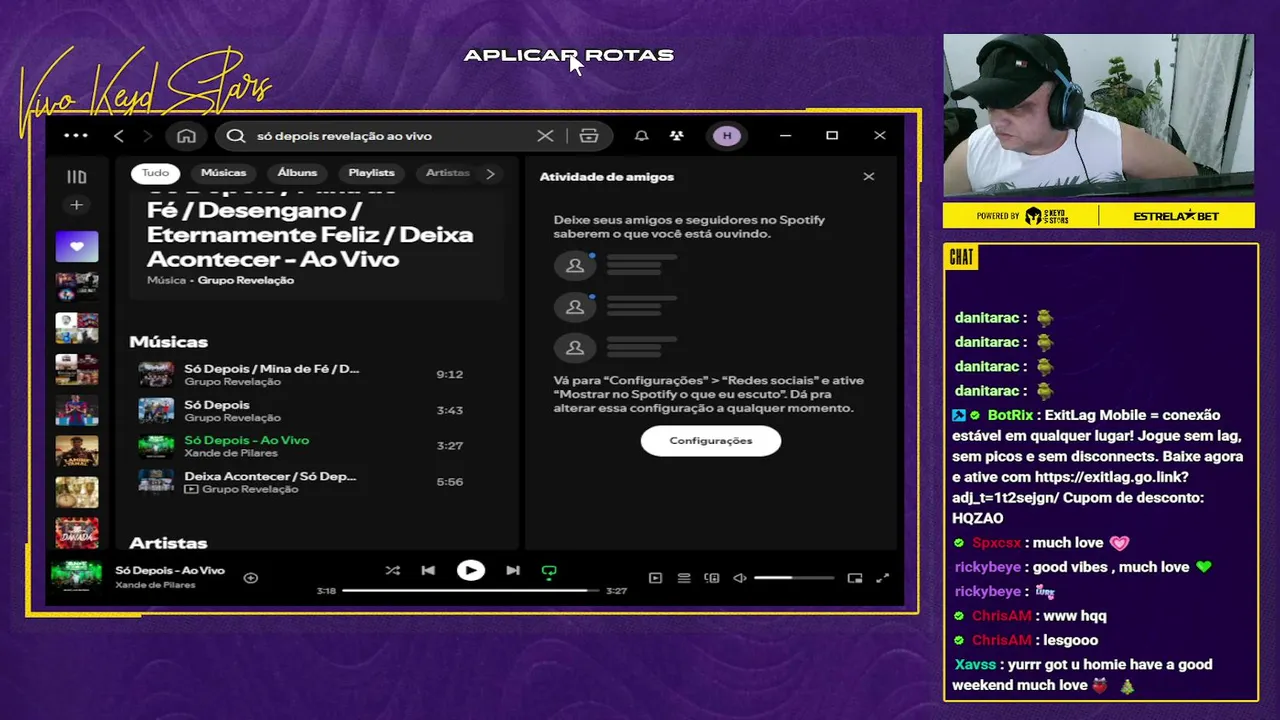The height and width of the screenshot is (720, 1280).
Task: Enter full screen player icon
Action: [x=883, y=578]
